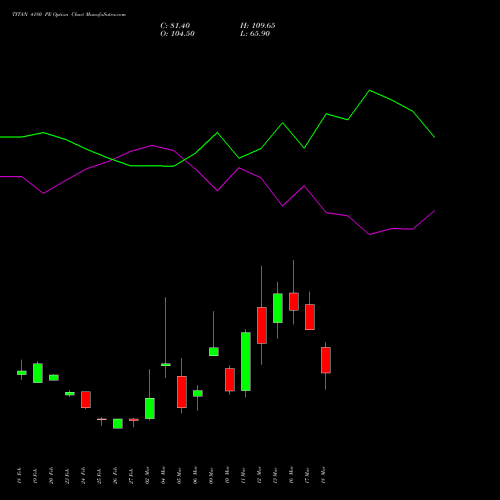500x500 pixels.
Task: Click the 05 Mar date label
Action: coord(179,476)
